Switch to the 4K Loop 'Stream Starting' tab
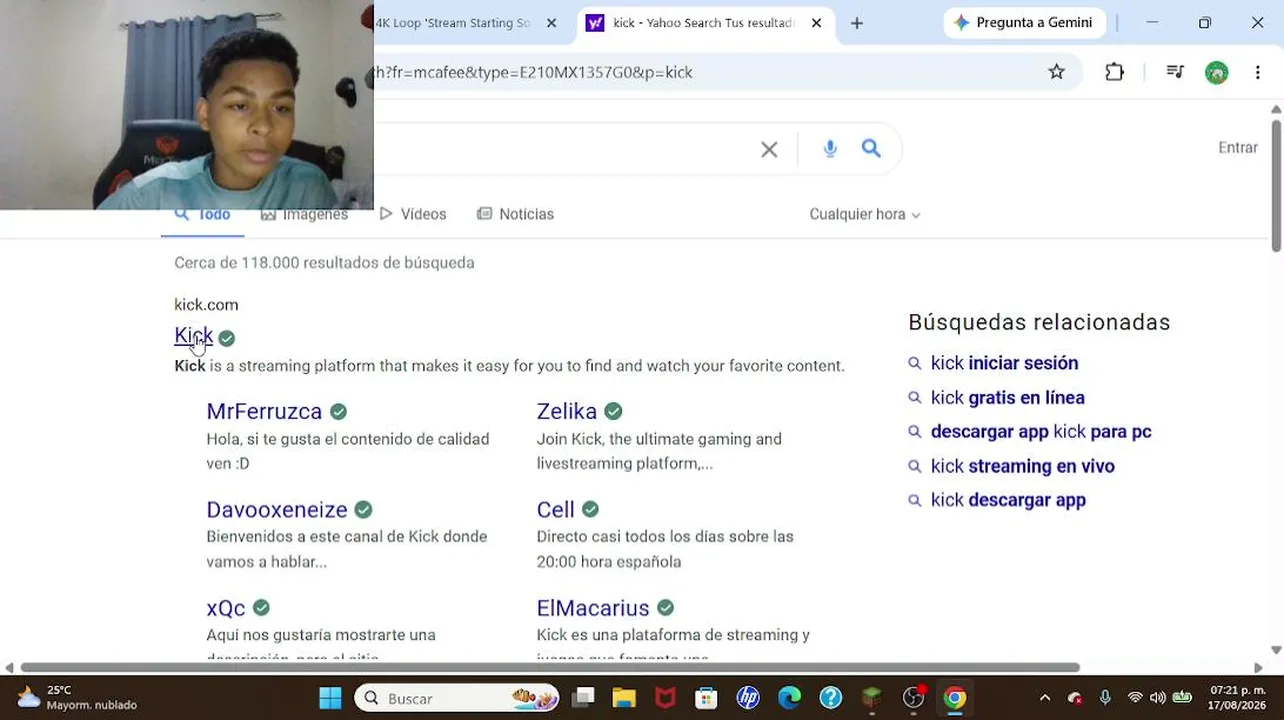 coord(453,23)
